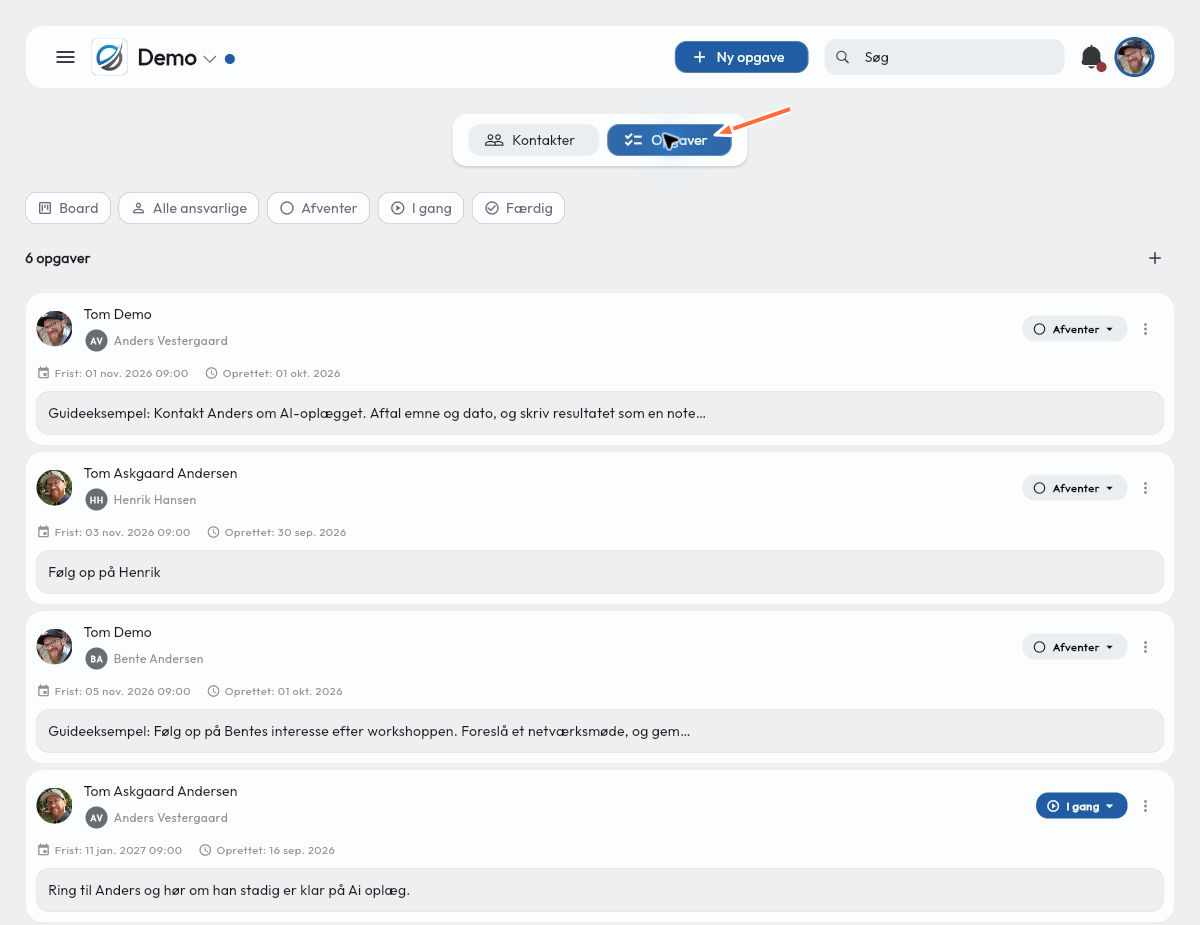The image size is (1200, 925).
Task: Click the owner avatar on Følg op på Henrik task
Action: click(55, 487)
